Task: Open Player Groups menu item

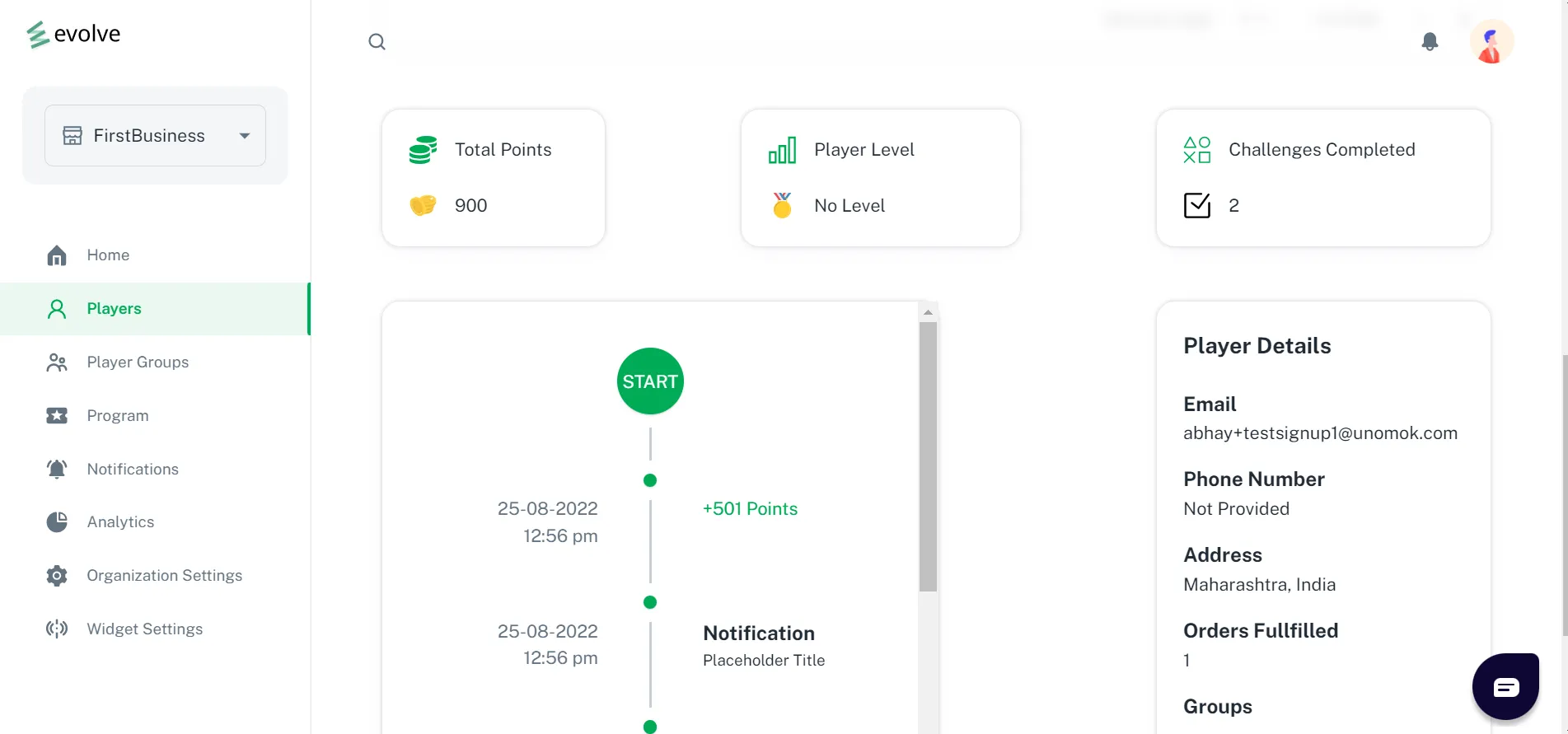Action: coord(138,362)
